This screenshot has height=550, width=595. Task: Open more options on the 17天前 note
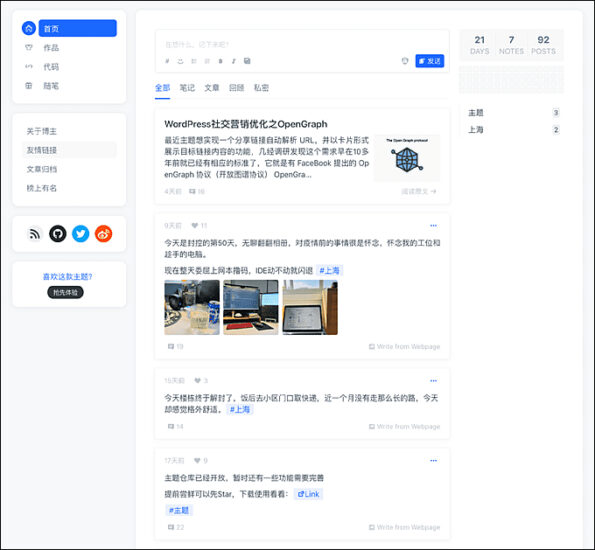[x=433, y=461]
